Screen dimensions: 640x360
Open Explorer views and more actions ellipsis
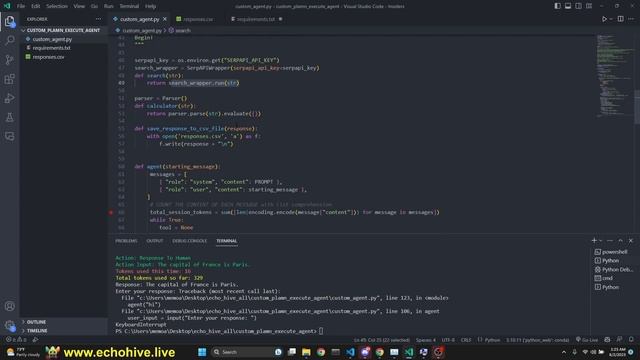(x=98, y=19)
